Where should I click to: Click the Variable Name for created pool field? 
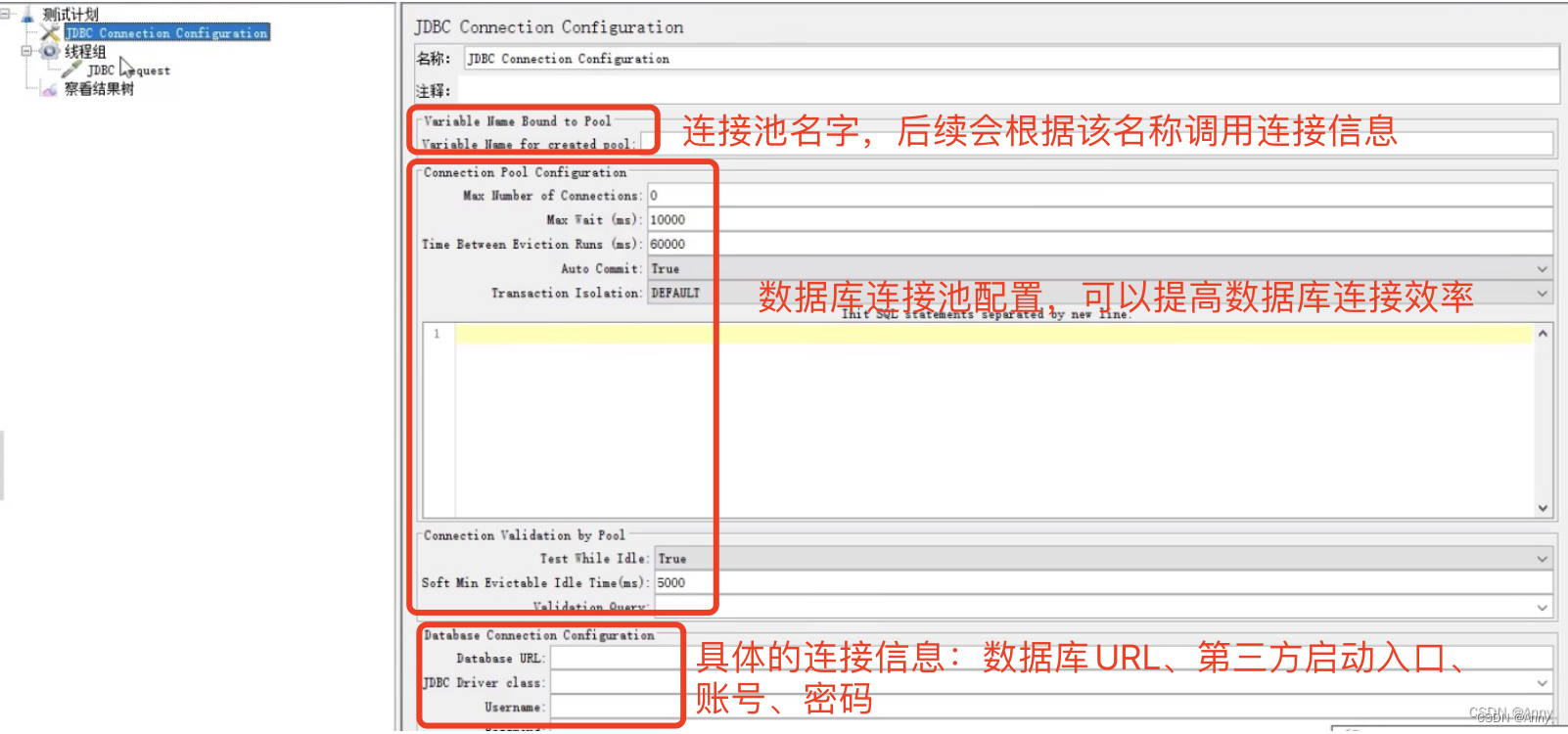pyautogui.click(x=1096, y=144)
